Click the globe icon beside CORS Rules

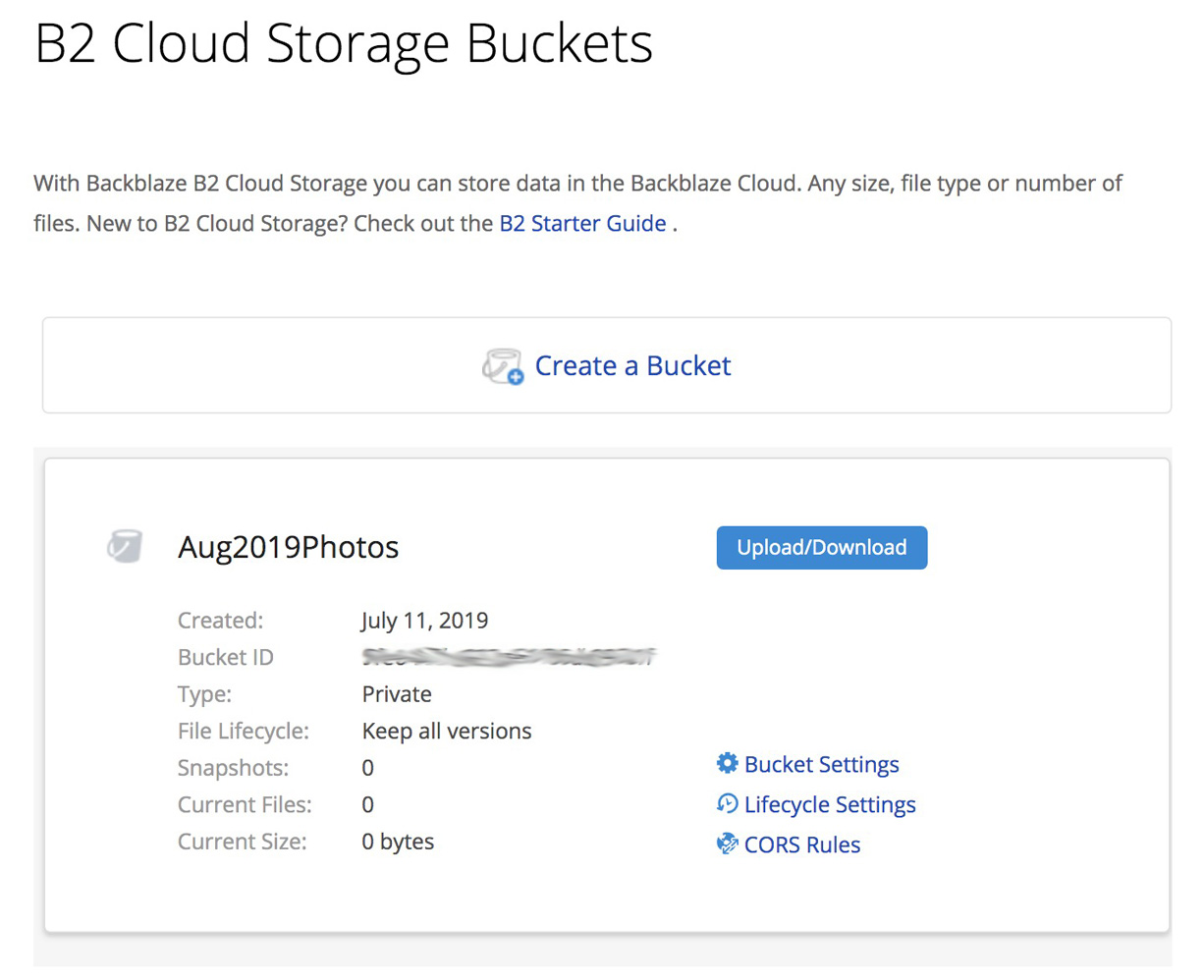727,844
